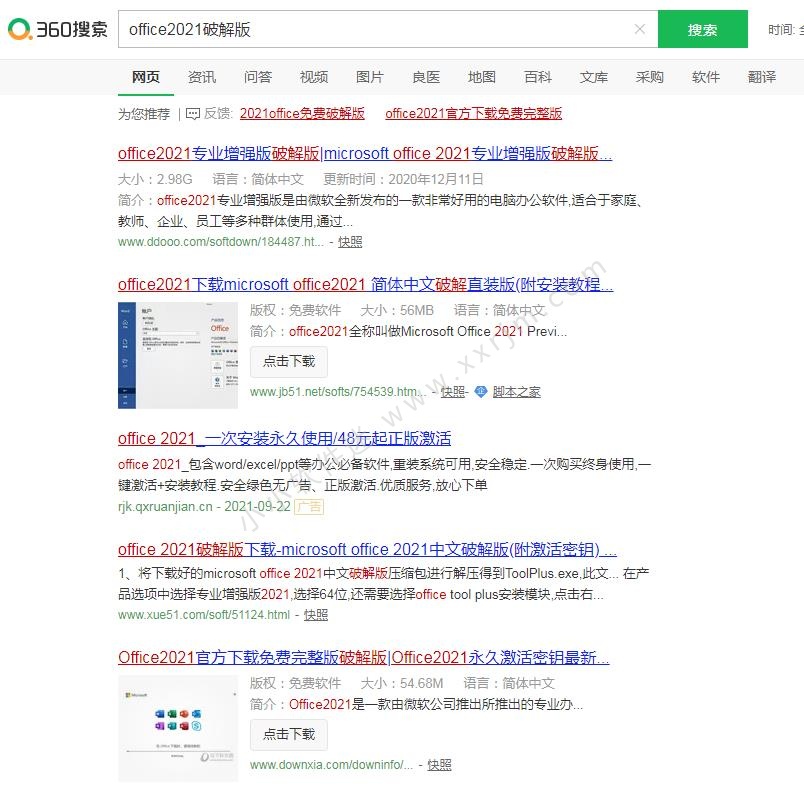
Task: Open the 良医 tab
Action: click(x=426, y=77)
